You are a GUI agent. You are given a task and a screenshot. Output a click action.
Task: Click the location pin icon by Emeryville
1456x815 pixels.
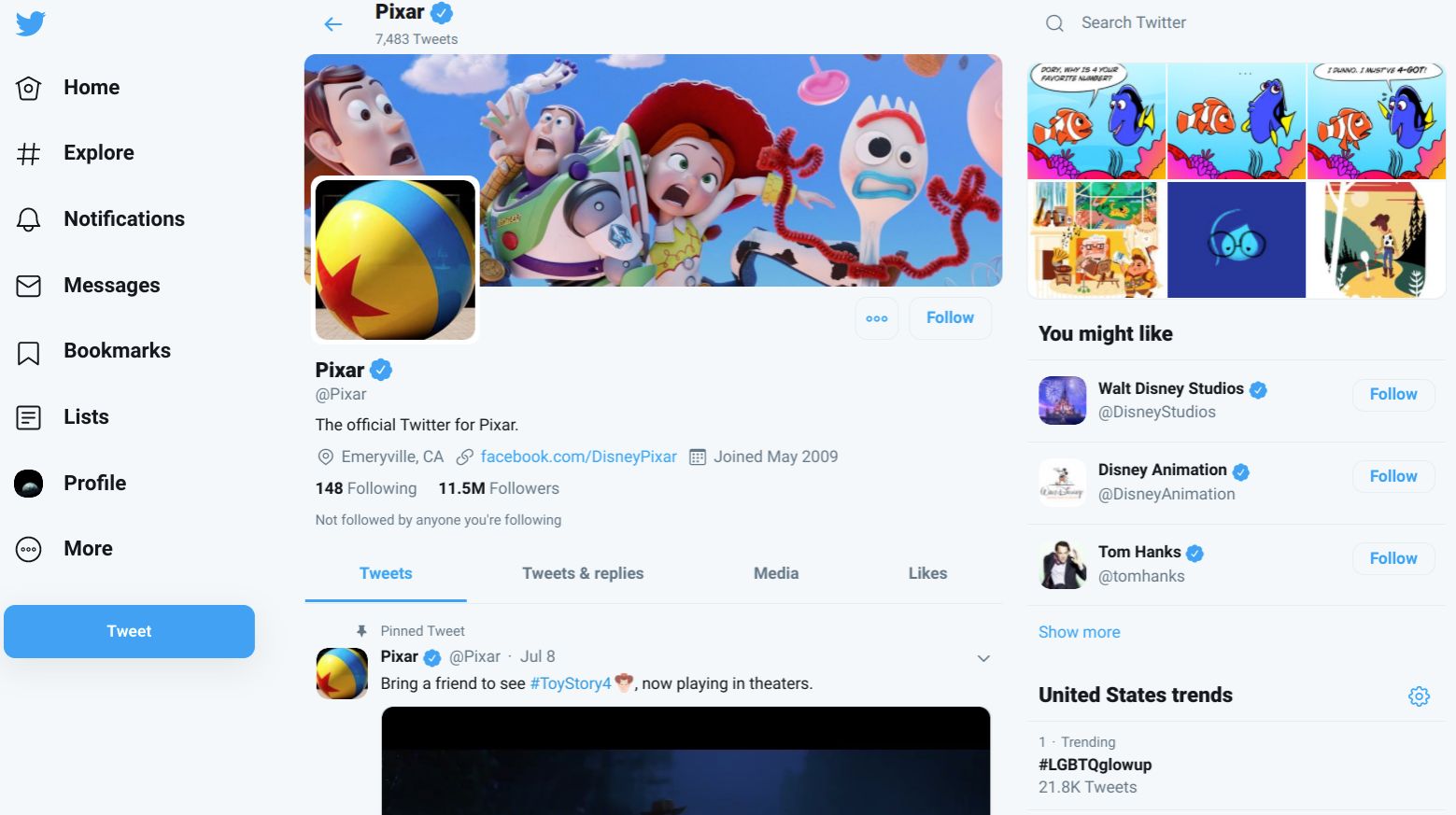[x=325, y=457]
